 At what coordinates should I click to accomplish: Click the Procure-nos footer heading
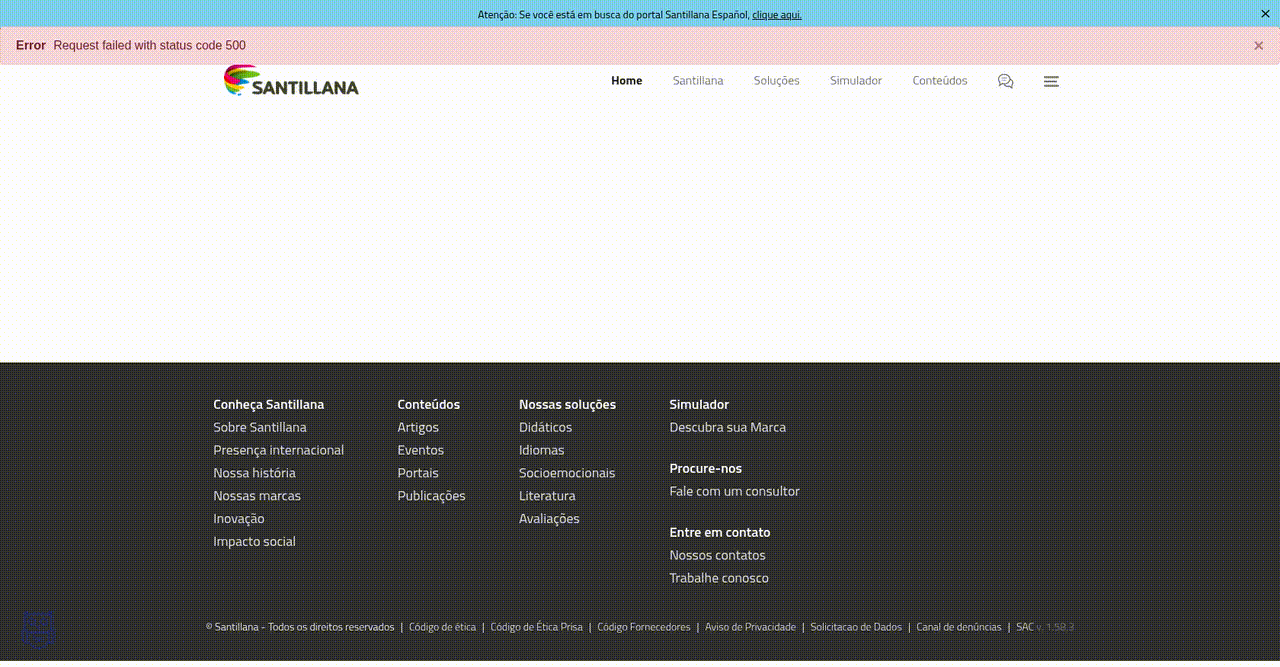click(706, 468)
